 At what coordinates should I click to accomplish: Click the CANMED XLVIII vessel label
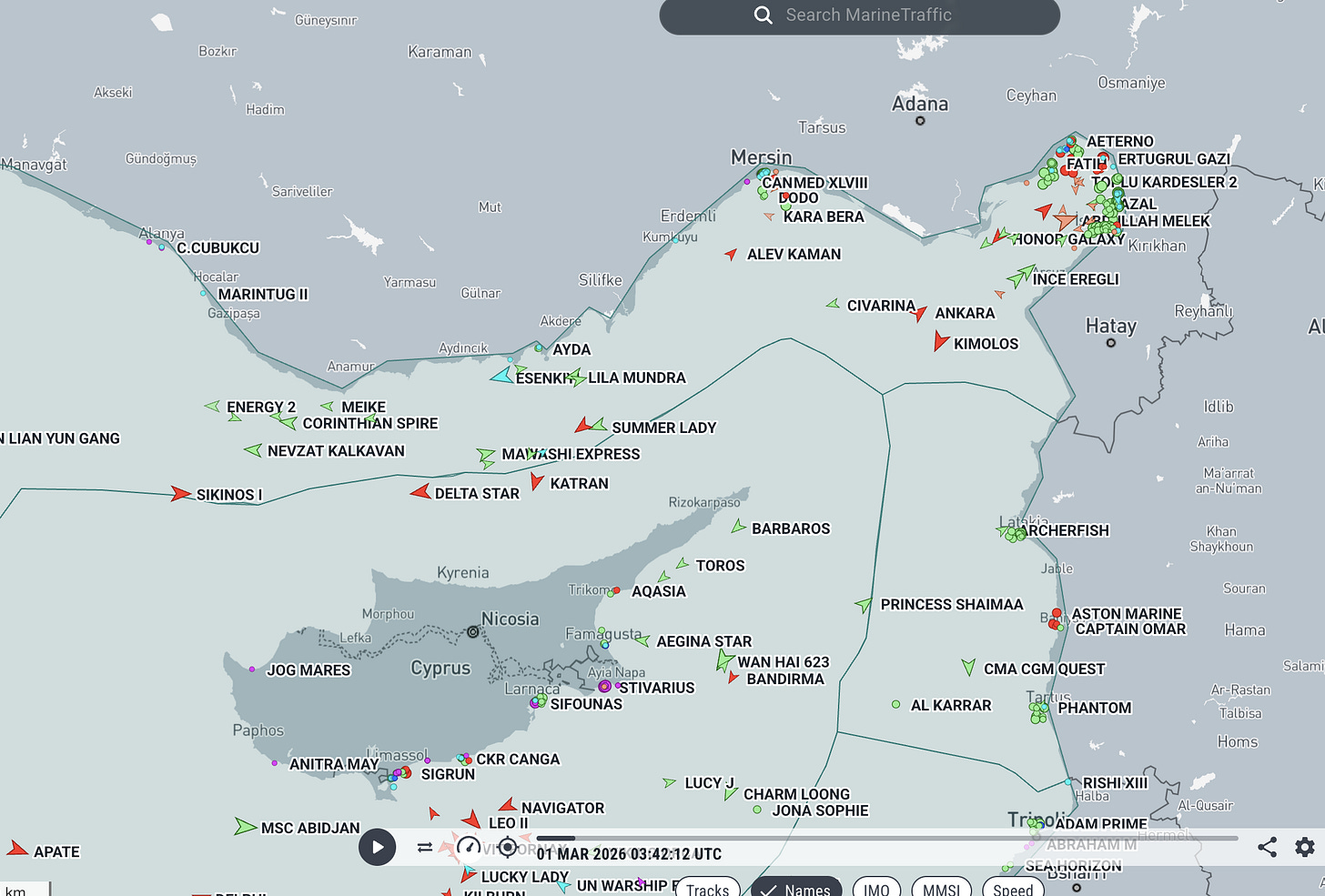(x=815, y=183)
